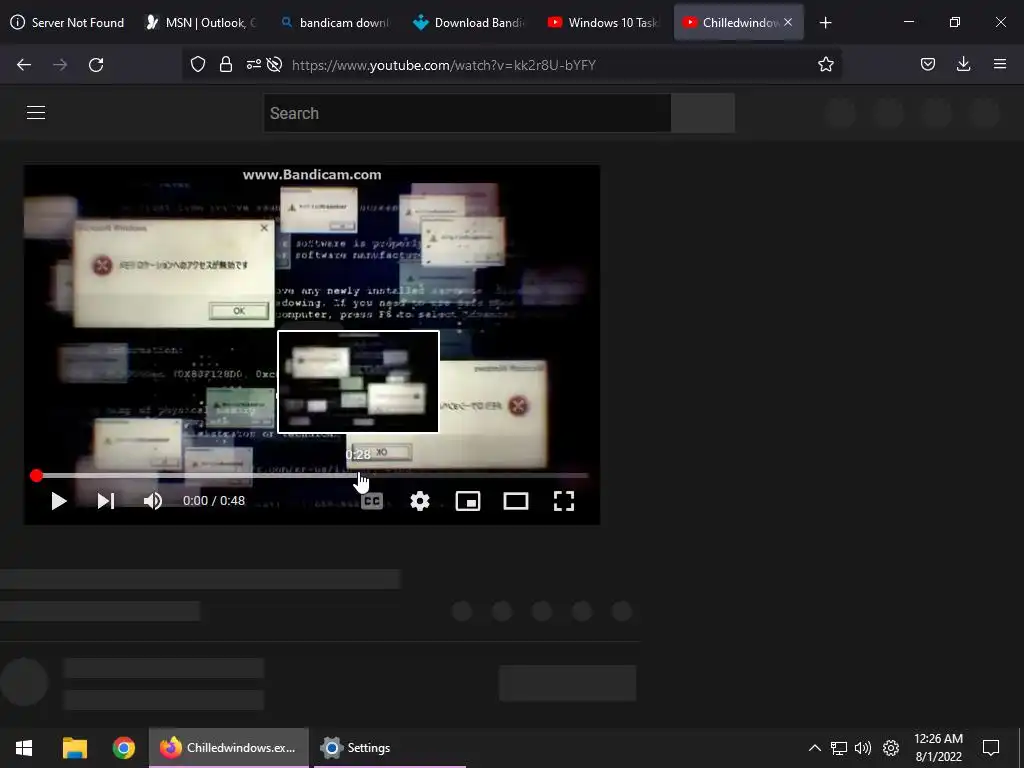Open video settings gear

click(420, 501)
